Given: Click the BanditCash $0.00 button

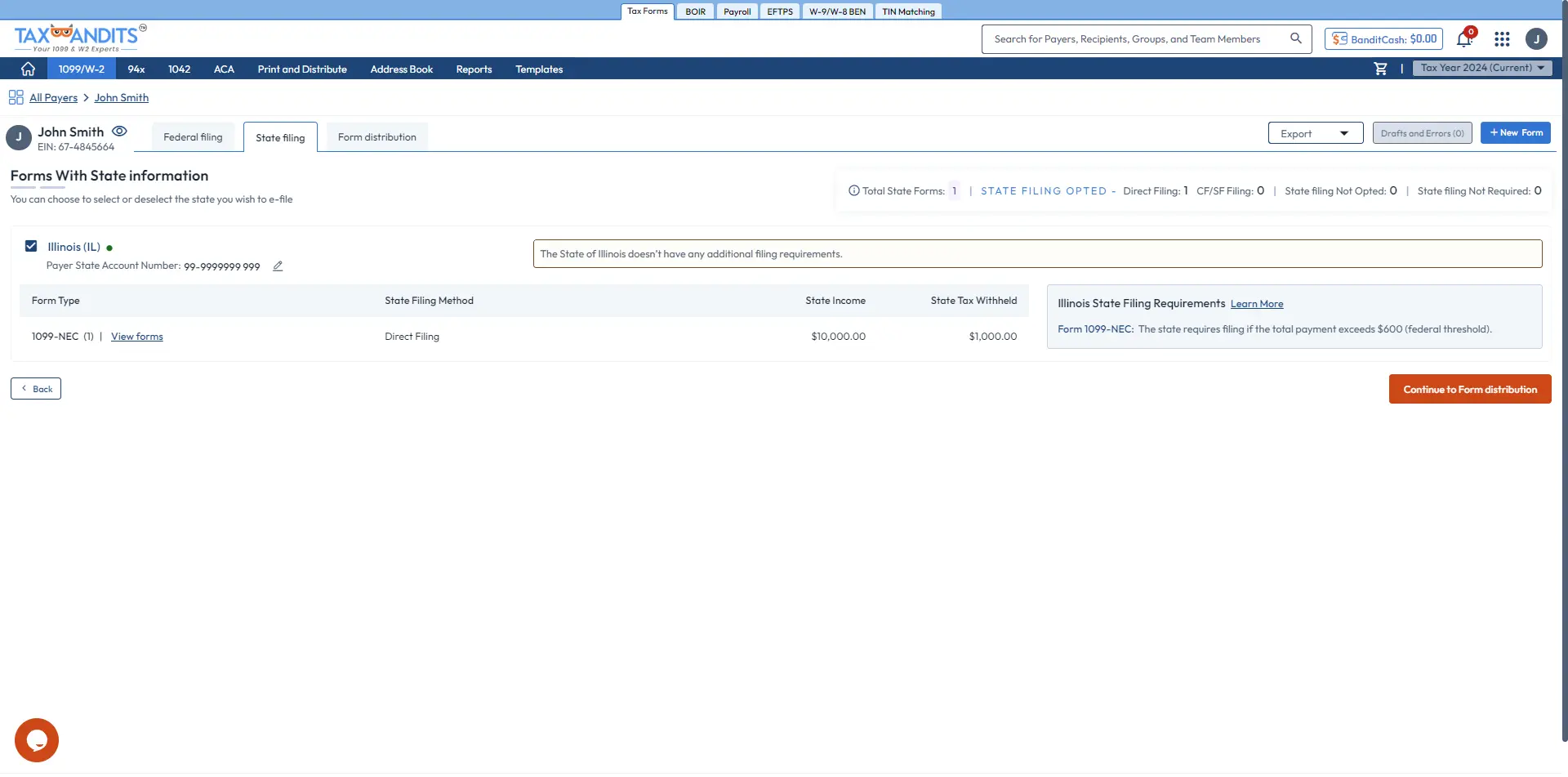Looking at the screenshot, I should (x=1383, y=39).
